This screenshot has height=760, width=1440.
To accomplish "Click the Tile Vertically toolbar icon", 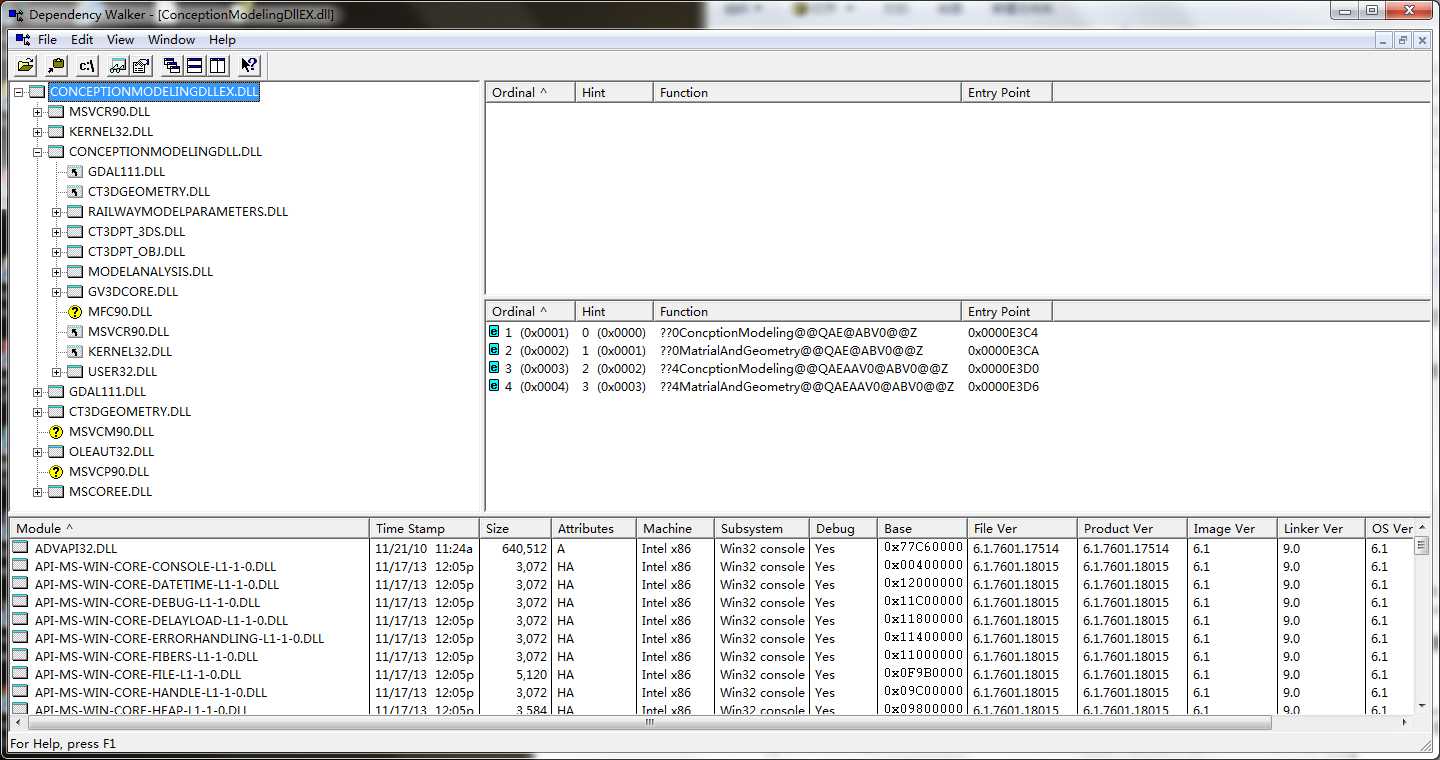I will 217,66.
